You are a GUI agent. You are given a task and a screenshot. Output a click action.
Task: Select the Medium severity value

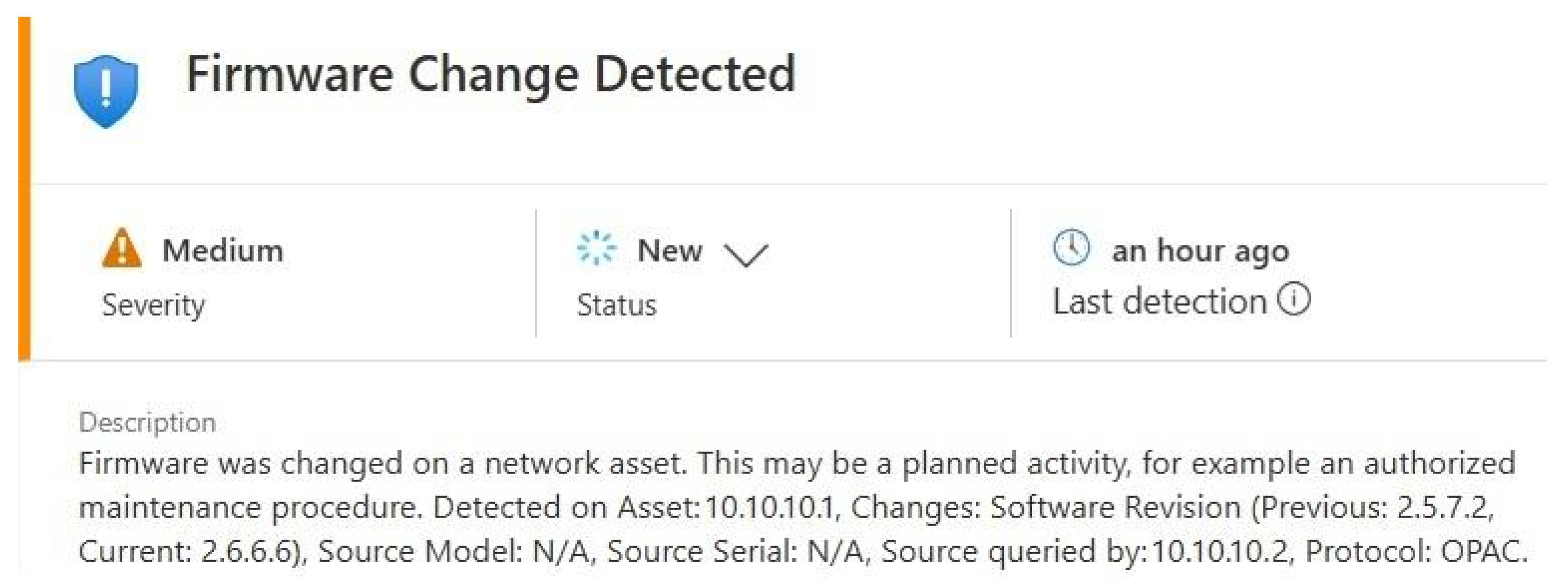(x=223, y=250)
